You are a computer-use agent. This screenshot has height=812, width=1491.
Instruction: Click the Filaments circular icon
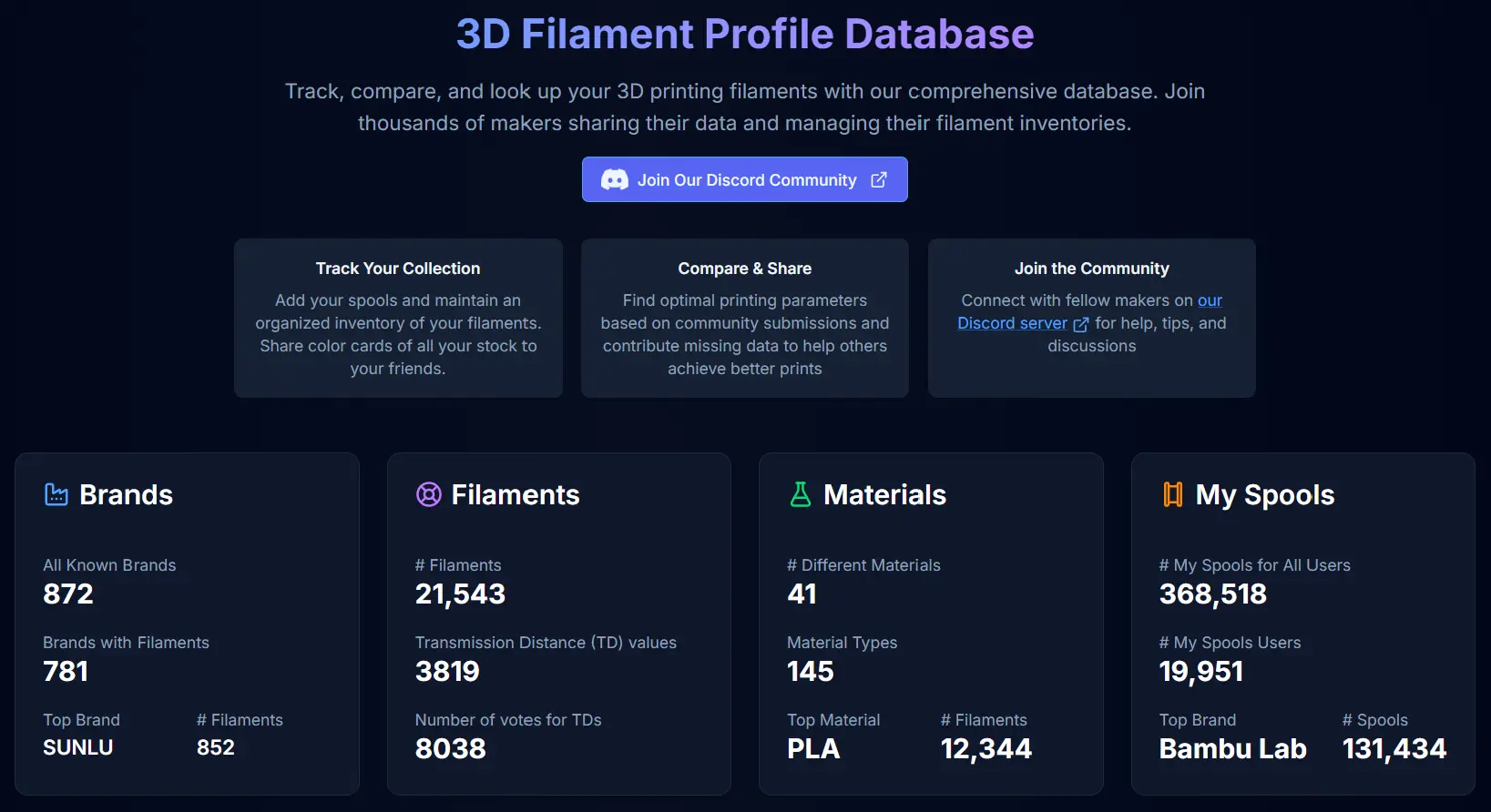coord(428,494)
